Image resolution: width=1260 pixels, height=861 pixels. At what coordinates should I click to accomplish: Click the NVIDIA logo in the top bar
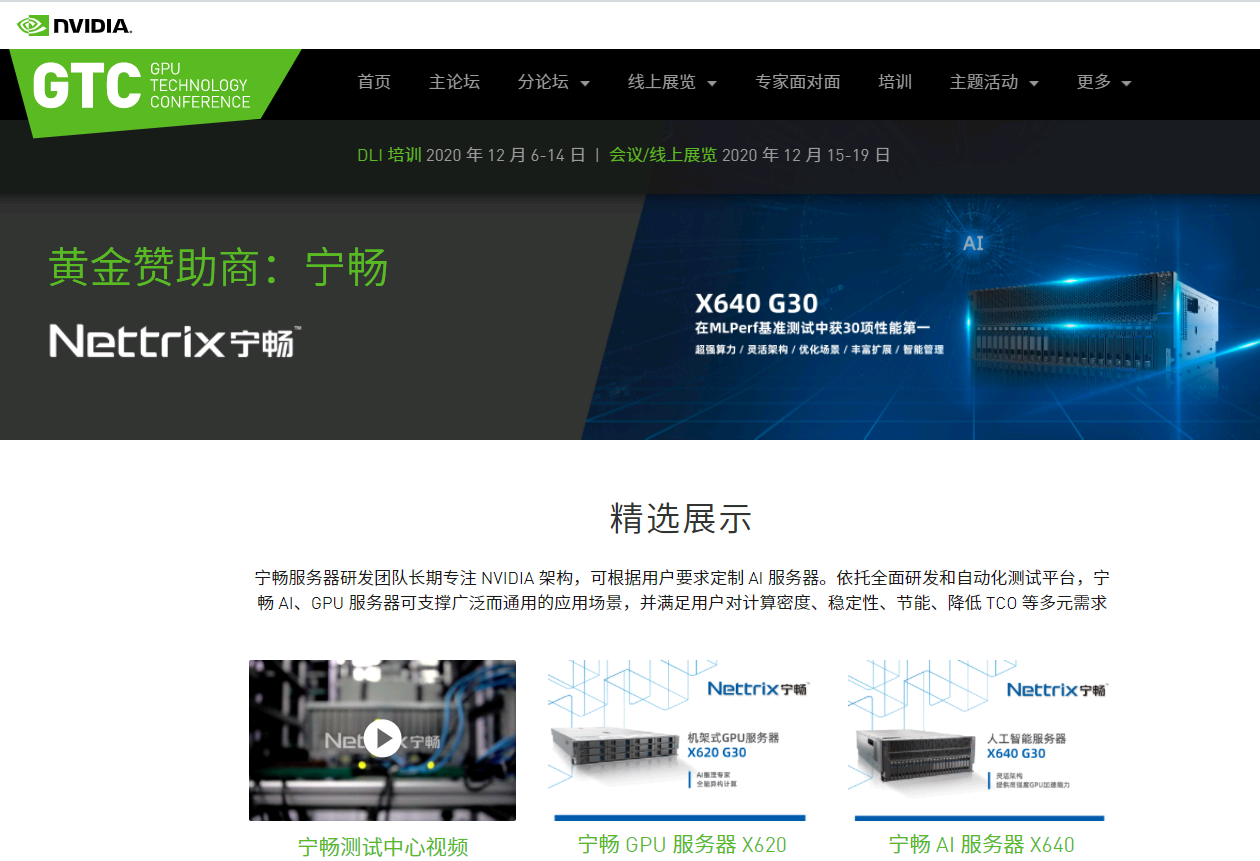pyautogui.click(x=74, y=25)
